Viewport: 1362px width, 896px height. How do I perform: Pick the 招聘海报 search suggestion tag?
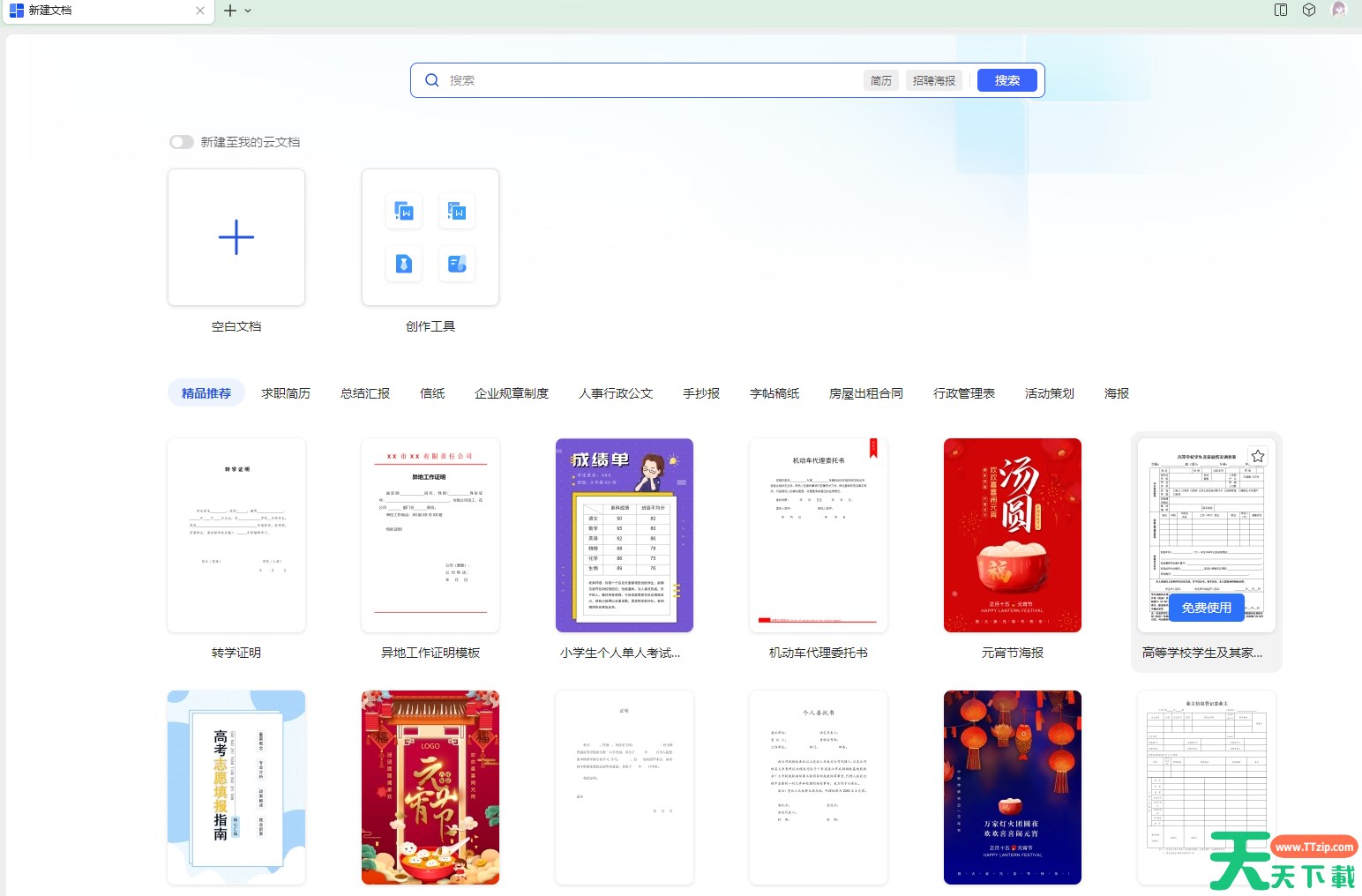(x=934, y=80)
